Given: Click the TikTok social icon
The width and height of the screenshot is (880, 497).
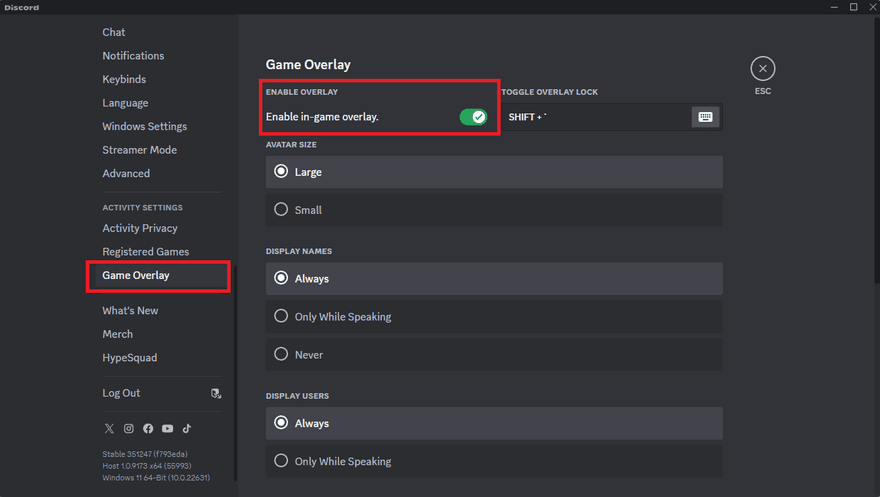Looking at the screenshot, I should [187, 428].
